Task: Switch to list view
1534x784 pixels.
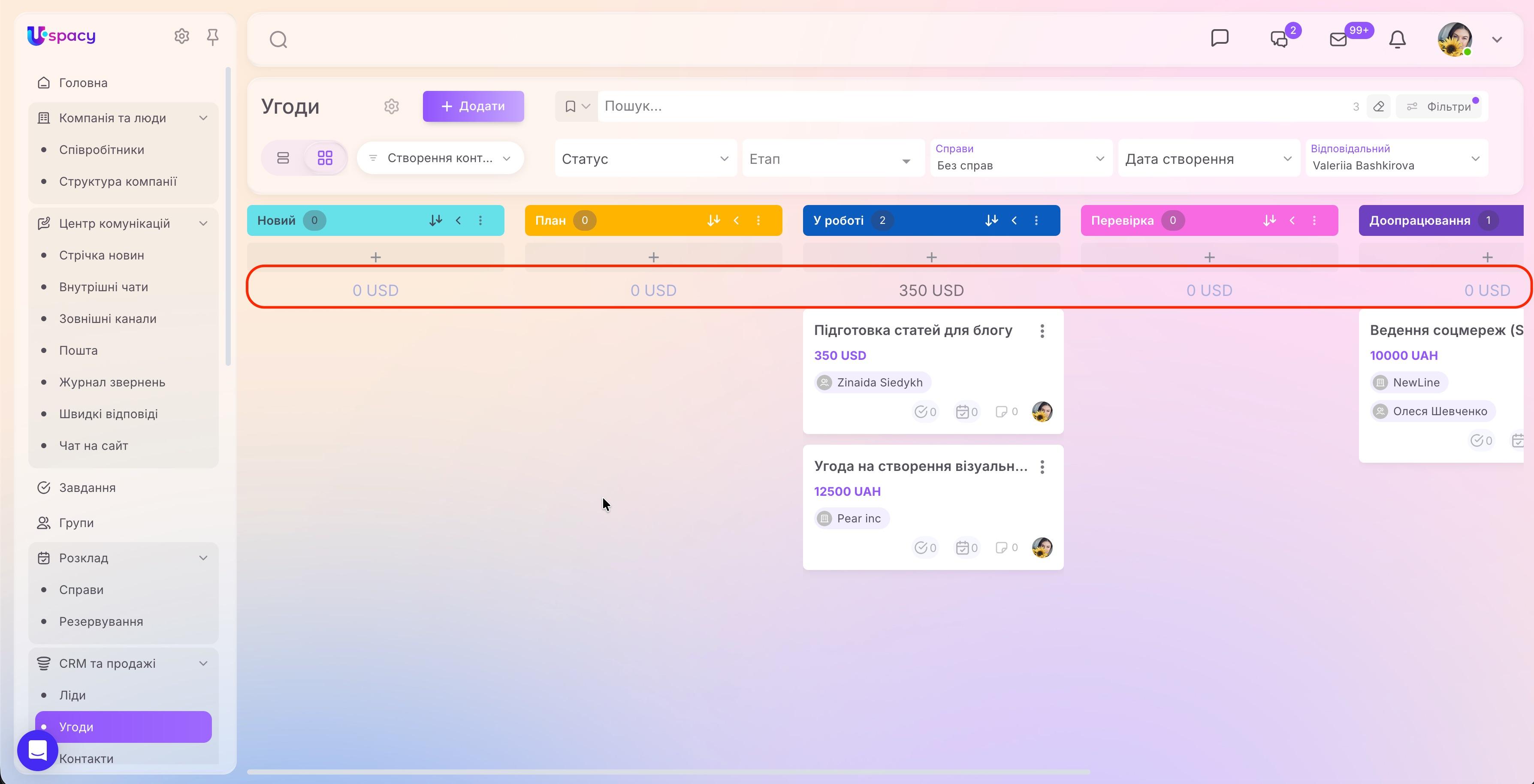Action: [283, 158]
